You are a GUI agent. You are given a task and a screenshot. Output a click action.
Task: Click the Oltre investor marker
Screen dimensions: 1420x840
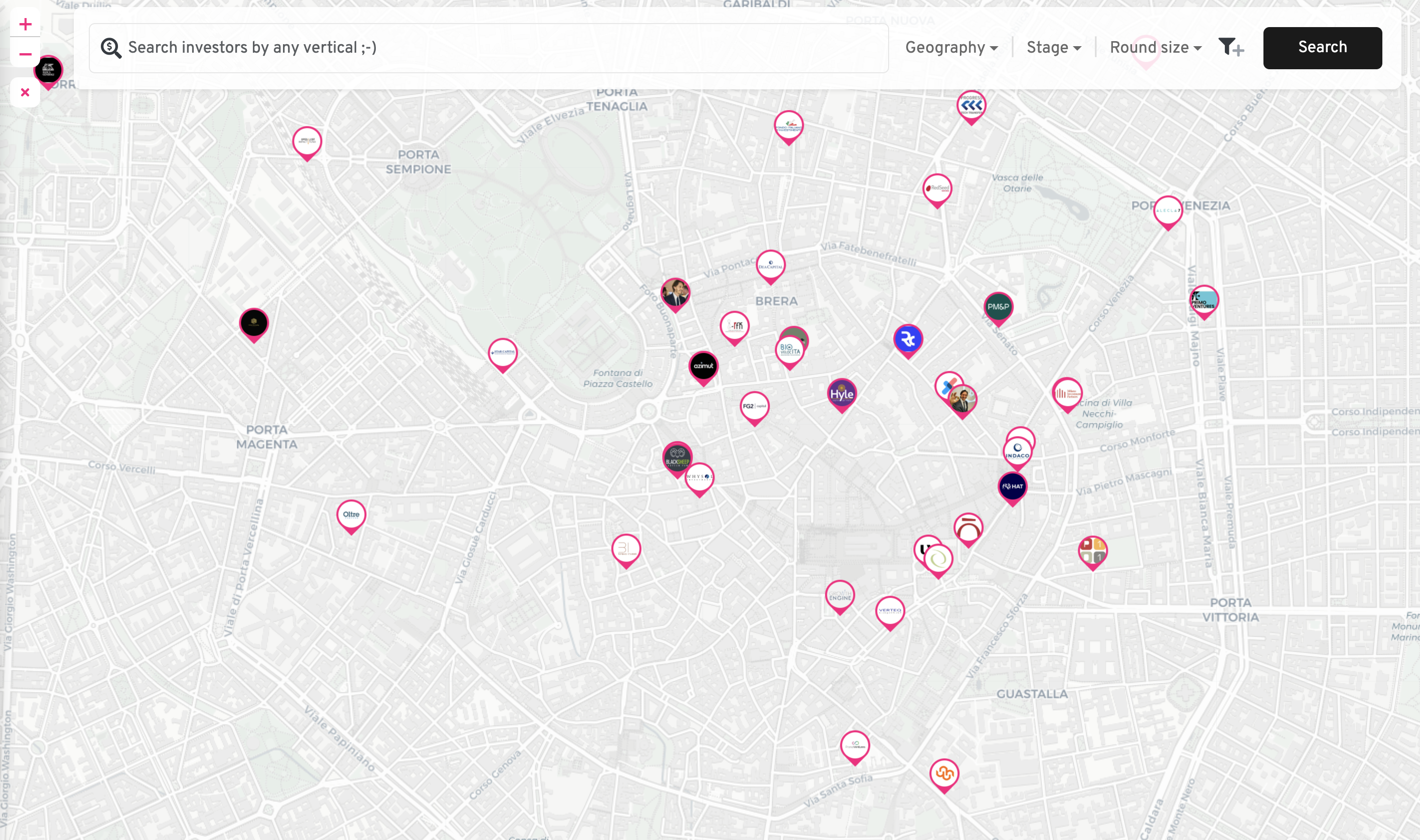point(351,514)
